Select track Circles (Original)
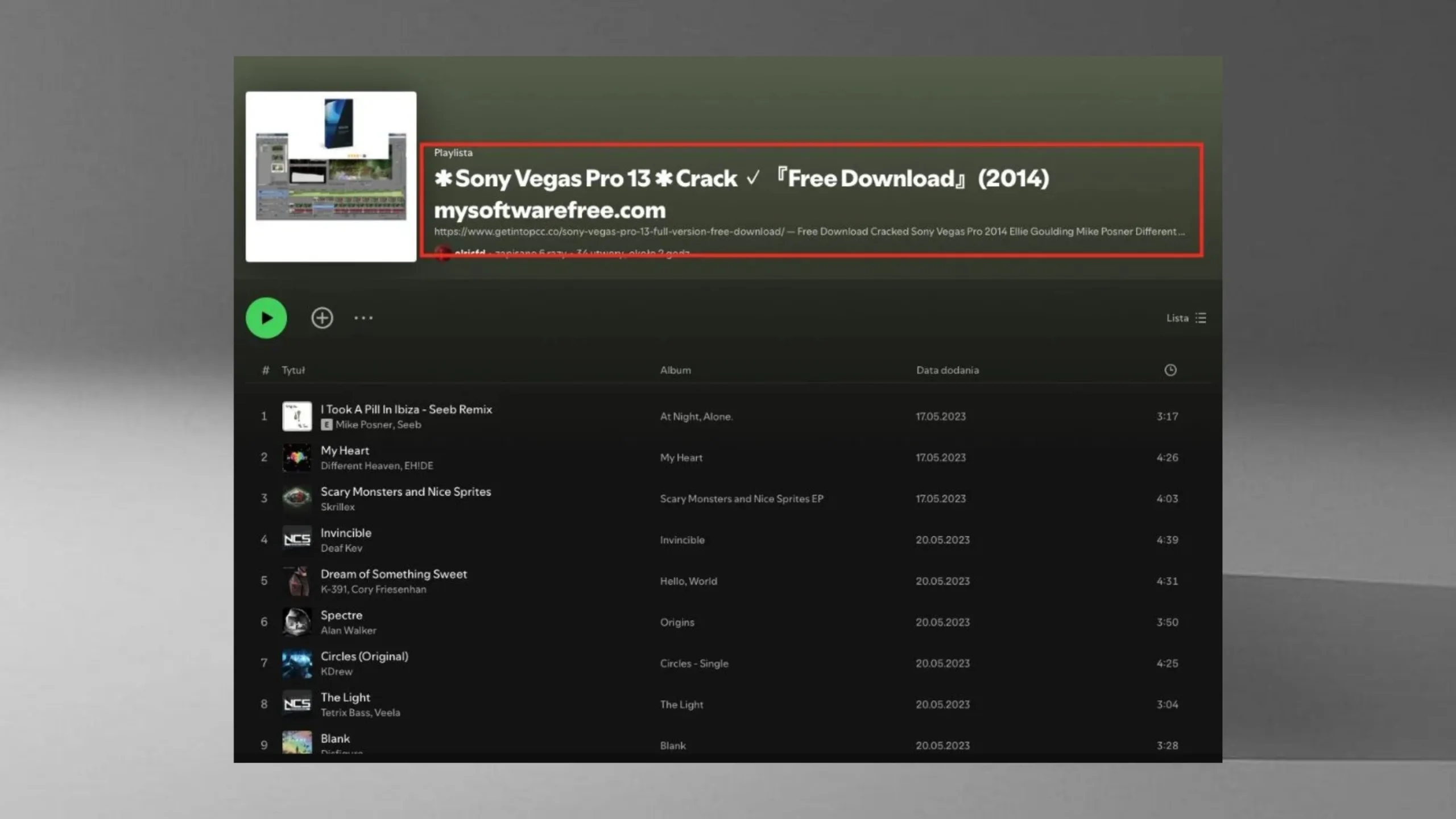The width and height of the screenshot is (1456, 819). (x=364, y=656)
